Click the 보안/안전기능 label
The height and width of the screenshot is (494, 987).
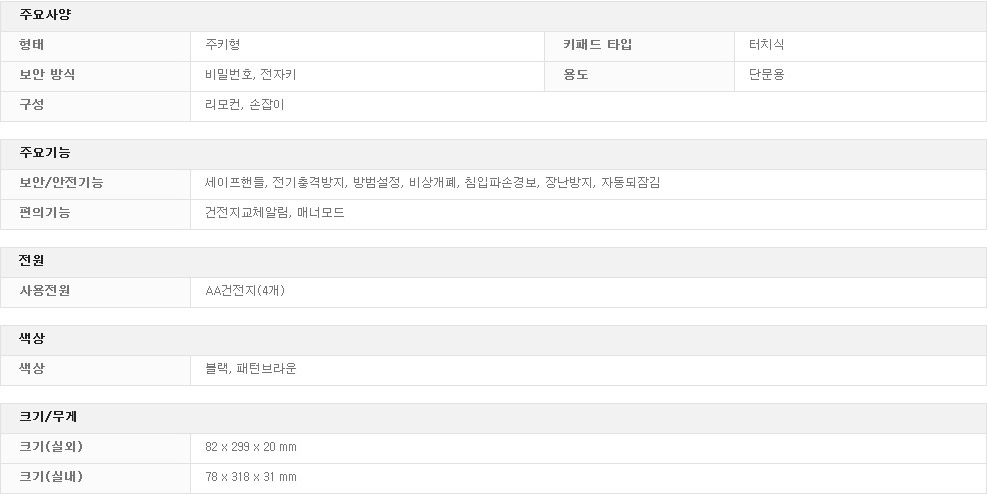click(61, 182)
